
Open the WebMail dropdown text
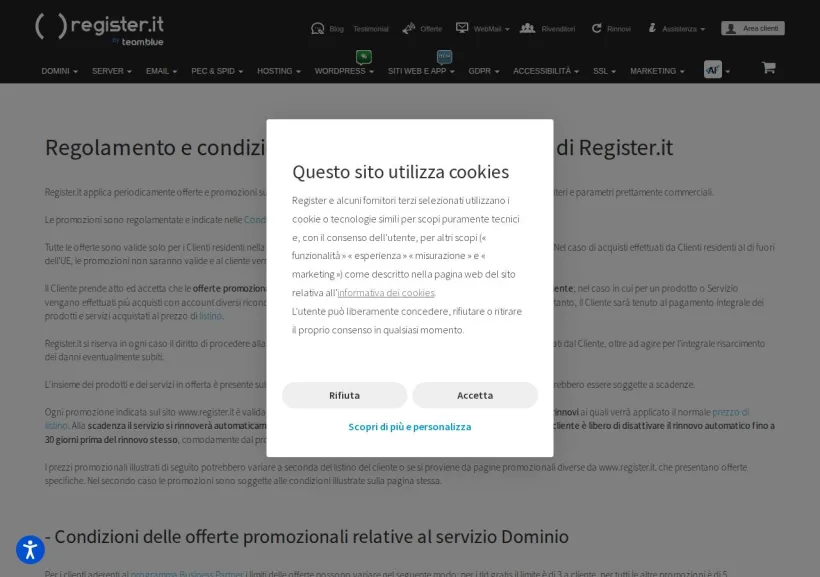coord(491,29)
